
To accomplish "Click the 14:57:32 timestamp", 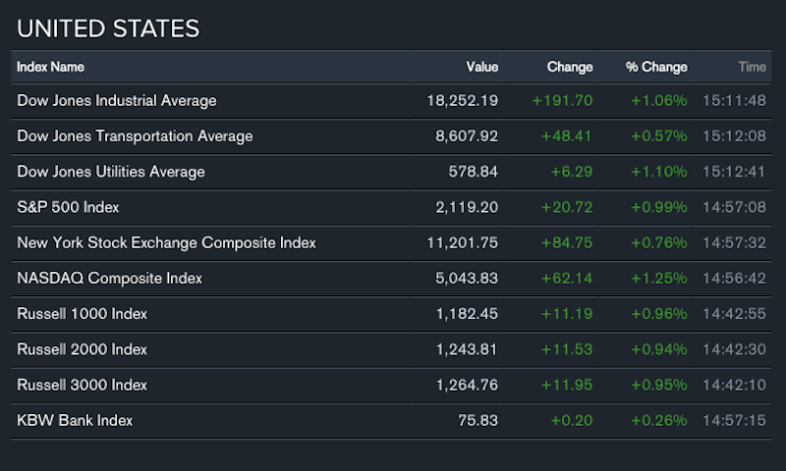I will pos(734,243).
